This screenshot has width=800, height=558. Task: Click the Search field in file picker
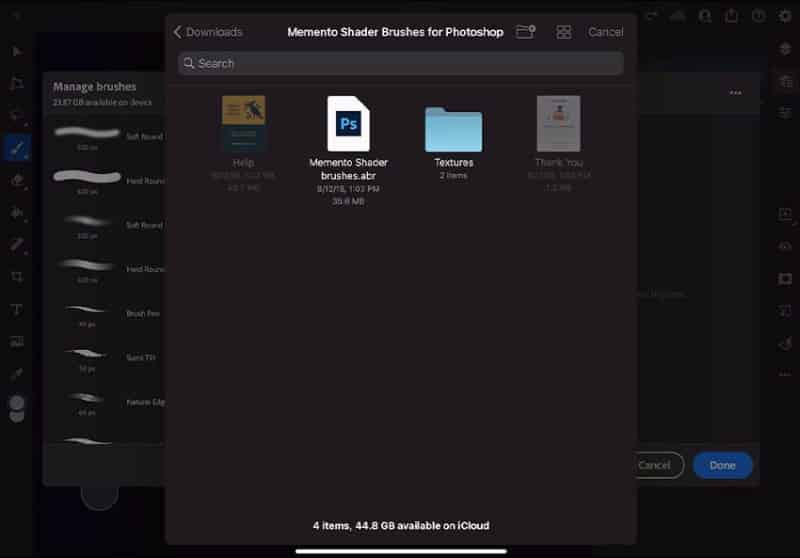(401, 63)
